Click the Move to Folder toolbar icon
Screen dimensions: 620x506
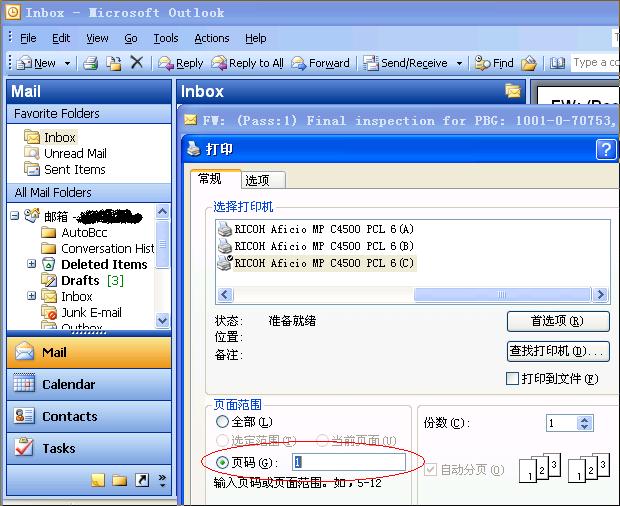coord(114,63)
